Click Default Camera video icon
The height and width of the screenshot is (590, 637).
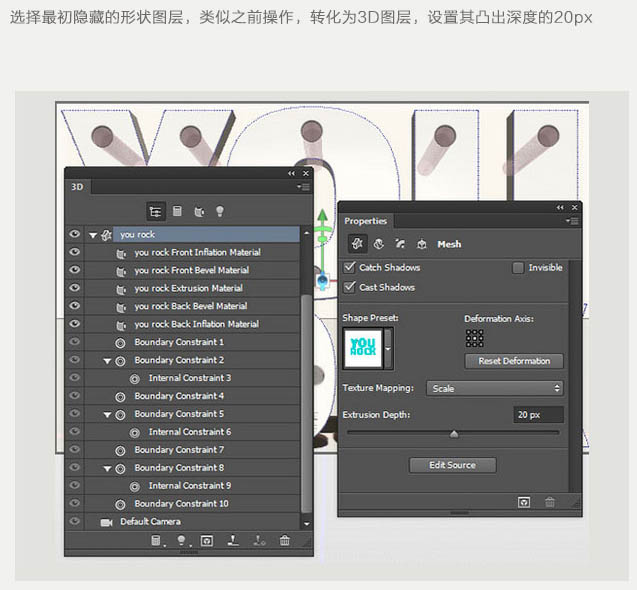pos(106,522)
